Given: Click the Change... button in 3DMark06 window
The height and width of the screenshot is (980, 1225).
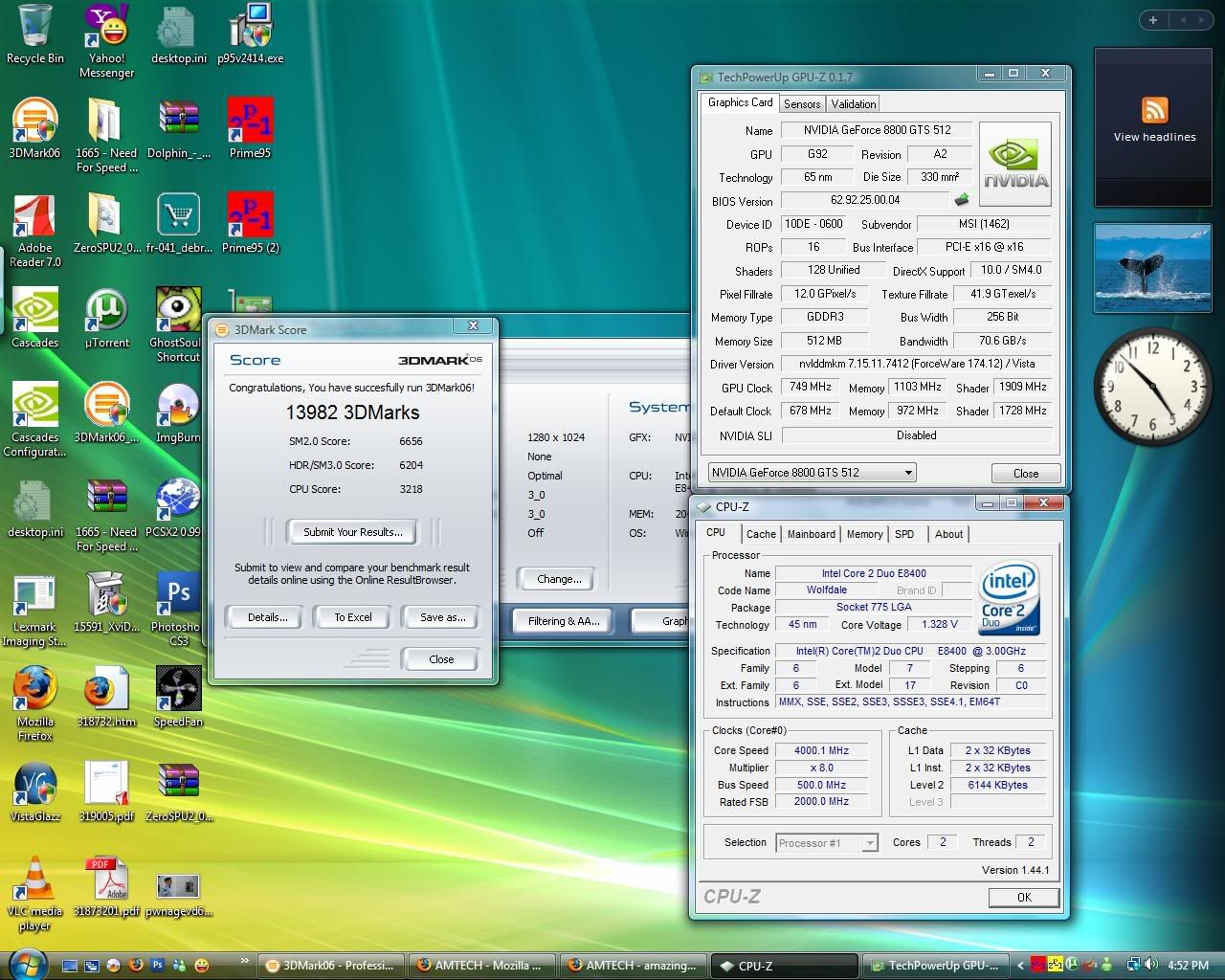Looking at the screenshot, I should pos(559,578).
